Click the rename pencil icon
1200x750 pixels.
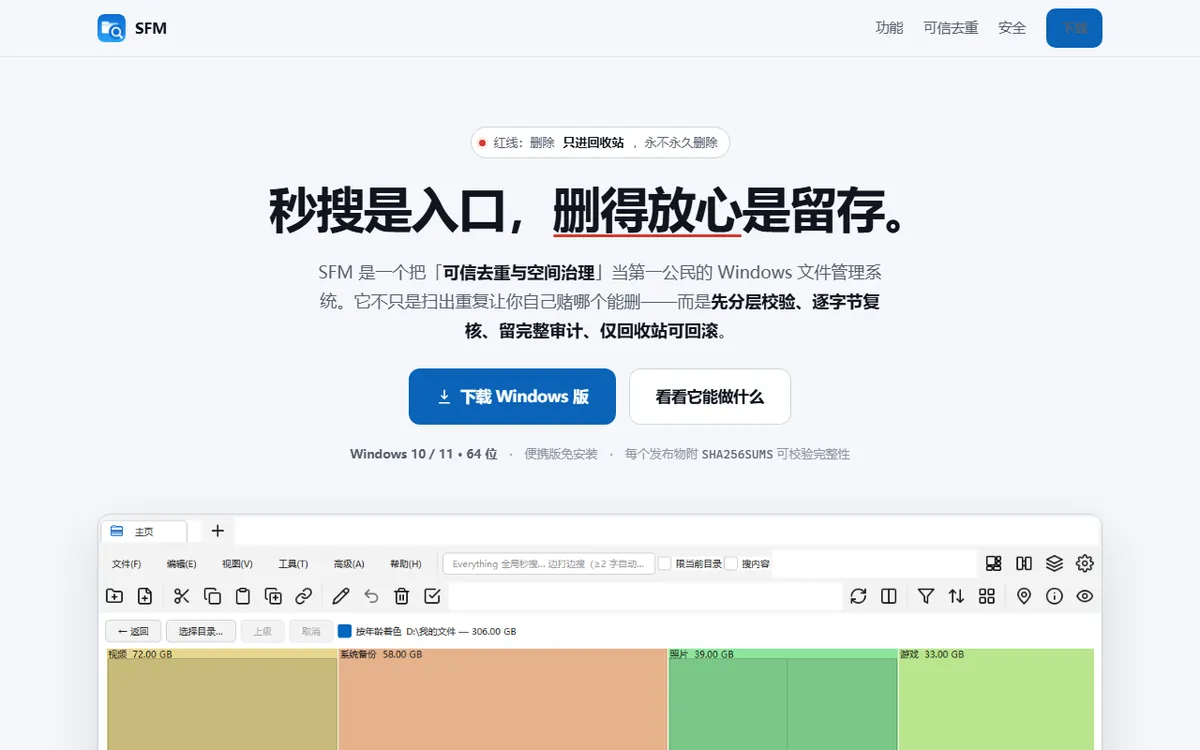point(341,596)
